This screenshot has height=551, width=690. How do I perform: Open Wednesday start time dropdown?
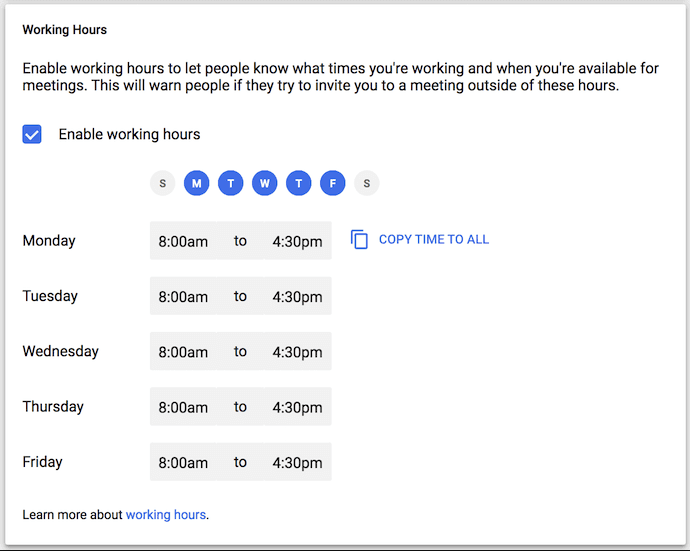click(x=184, y=352)
